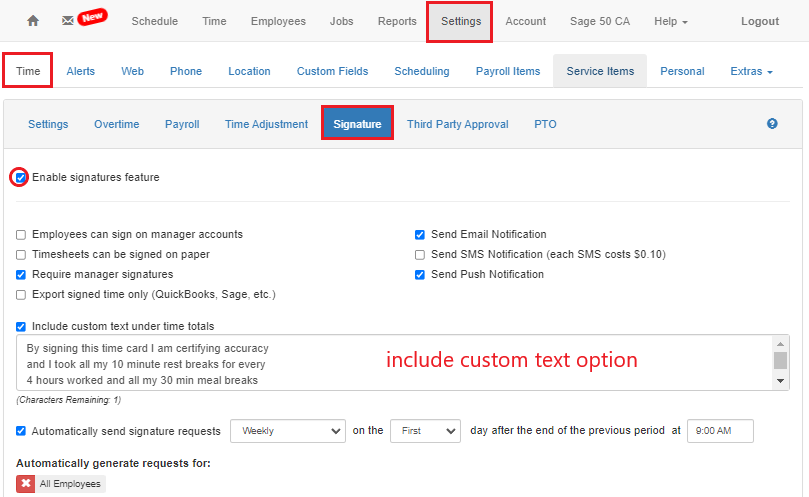Switch to the Overtime tab
The height and width of the screenshot is (497, 809).
click(x=116, y=124)
